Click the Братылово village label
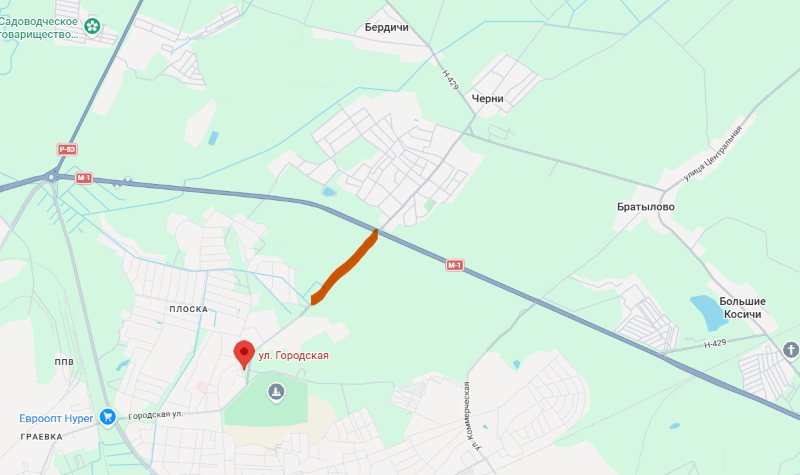This screenshot has height=475, width=800. (x=646, y=207)
